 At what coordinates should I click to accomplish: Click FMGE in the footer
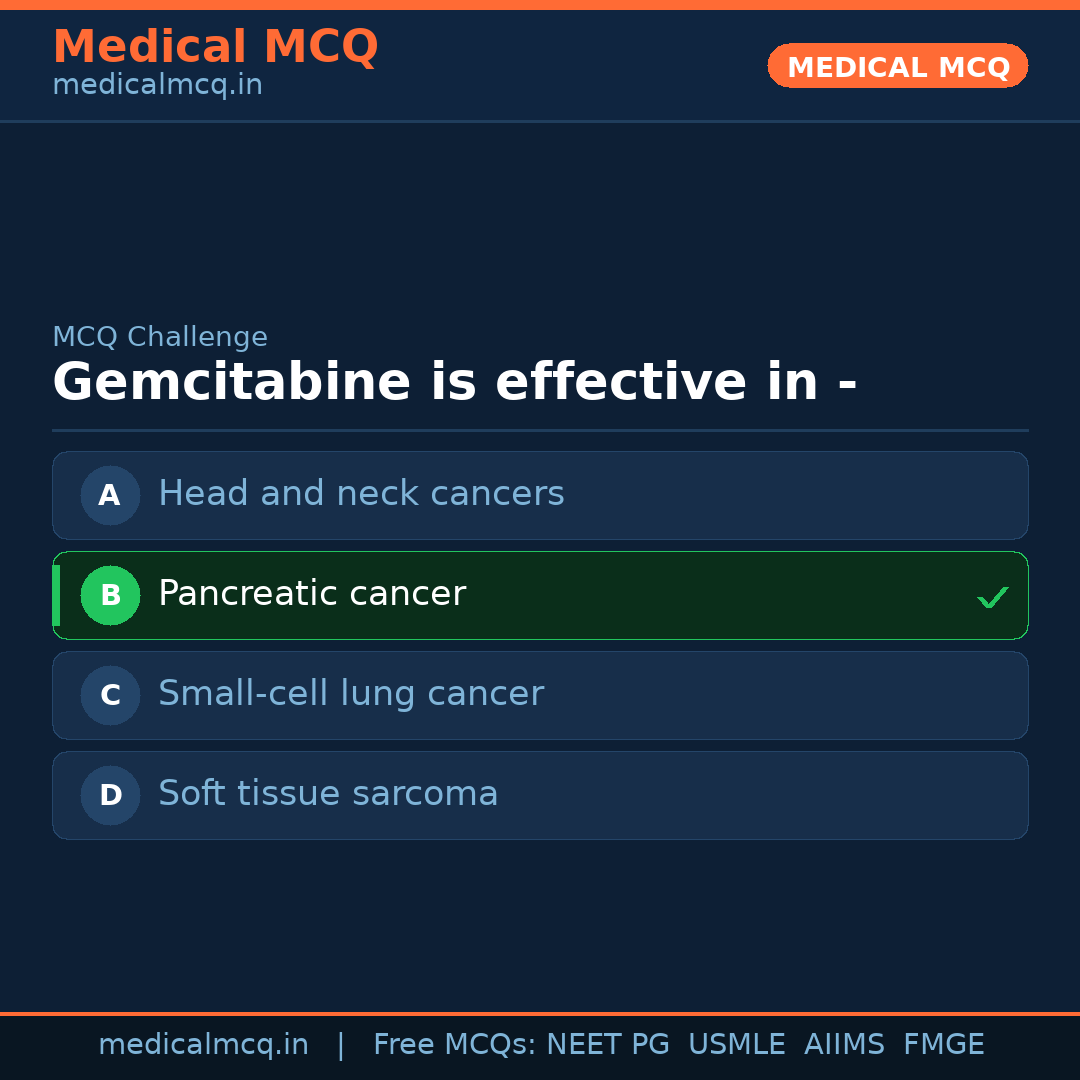tap(943, 1045)
